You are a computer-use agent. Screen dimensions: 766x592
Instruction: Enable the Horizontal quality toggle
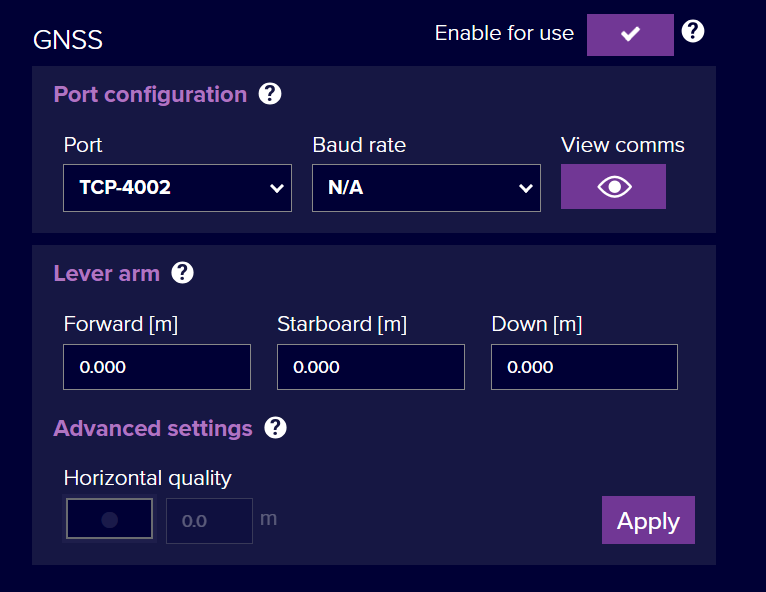point(109,519)
